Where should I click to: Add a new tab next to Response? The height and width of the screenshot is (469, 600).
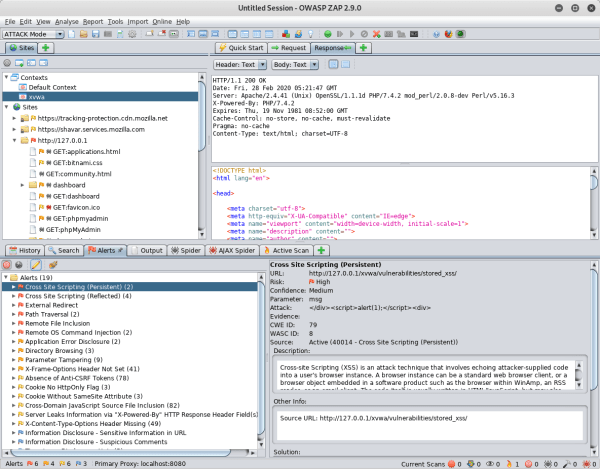pos(364,48)
